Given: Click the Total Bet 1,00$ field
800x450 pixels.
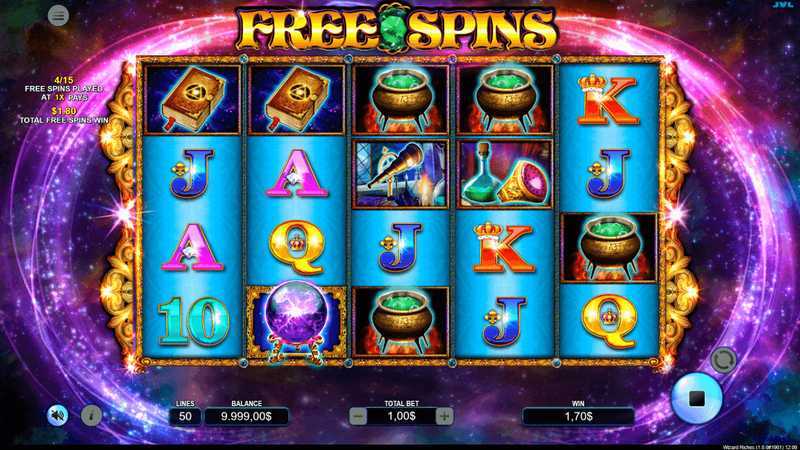Looking at the screenshot, I should click(x=401, y=416).
